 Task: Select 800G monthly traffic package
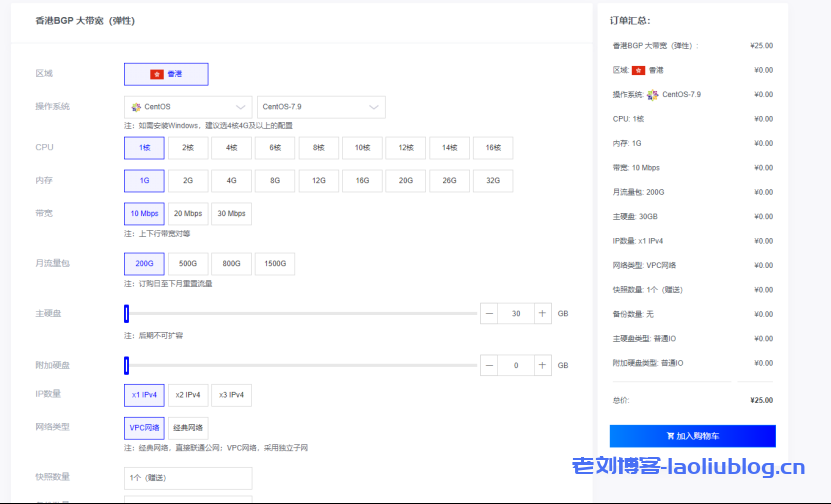pos(232,263)
